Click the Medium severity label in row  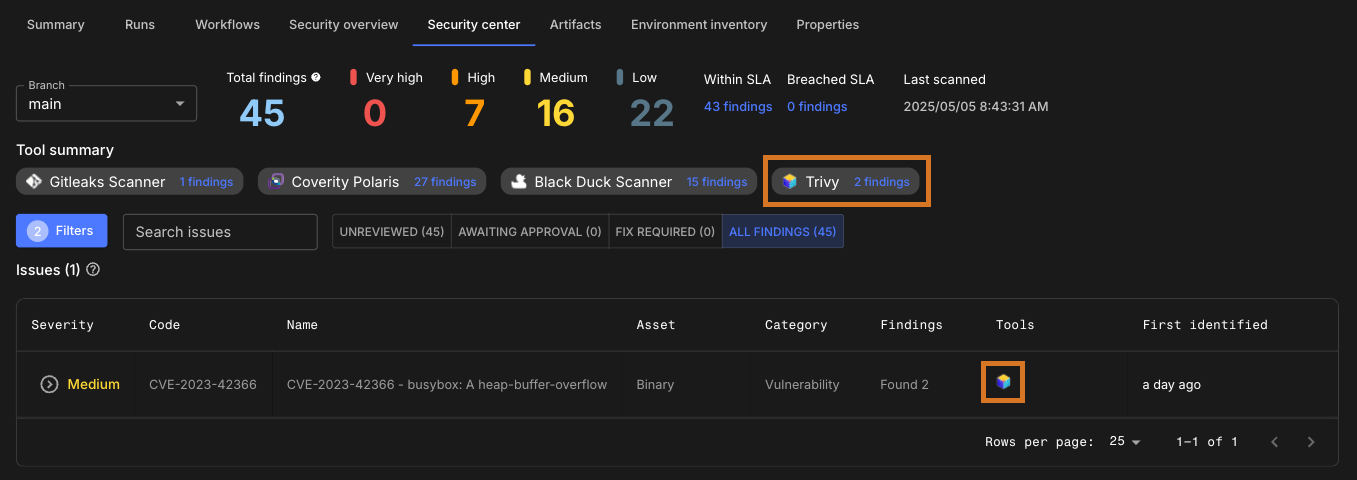93,384
